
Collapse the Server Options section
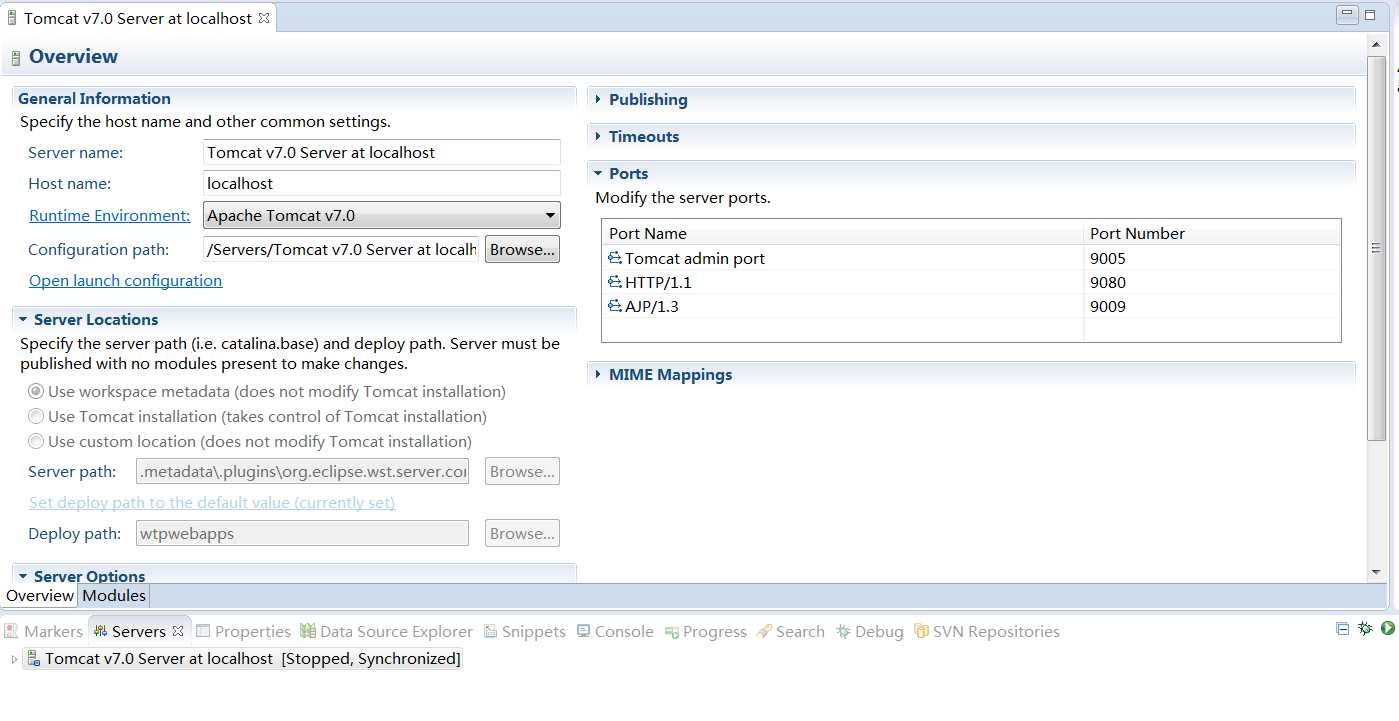coord(23,576)
